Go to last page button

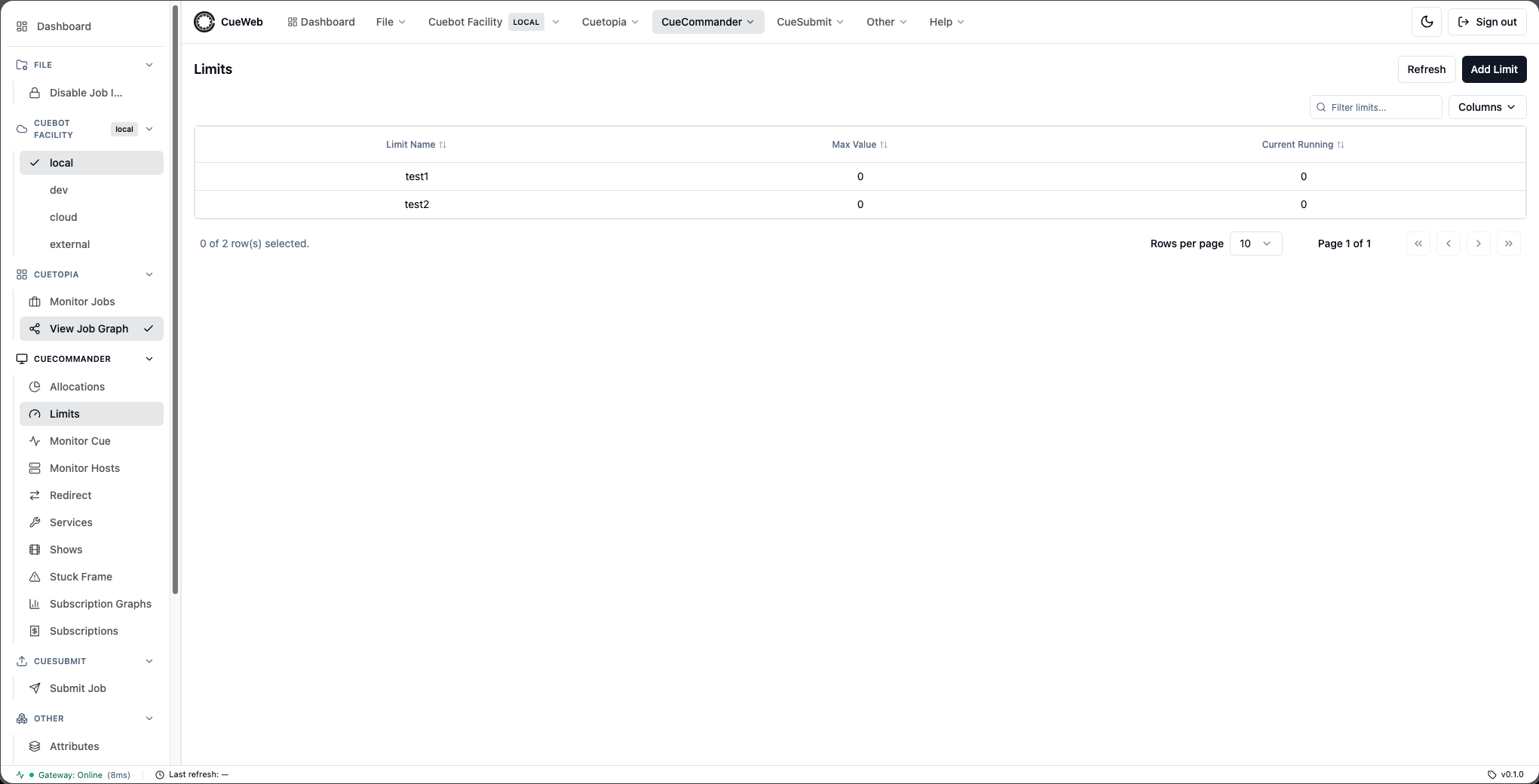1509,243
